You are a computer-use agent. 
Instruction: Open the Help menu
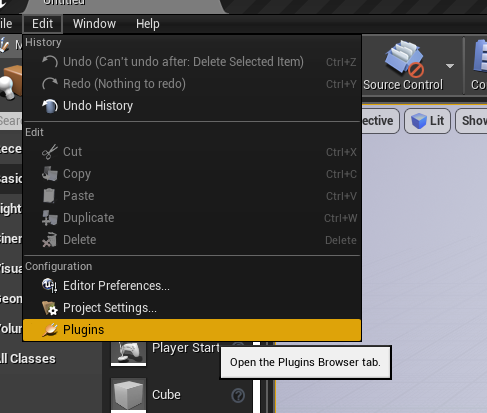pos(148,24)
